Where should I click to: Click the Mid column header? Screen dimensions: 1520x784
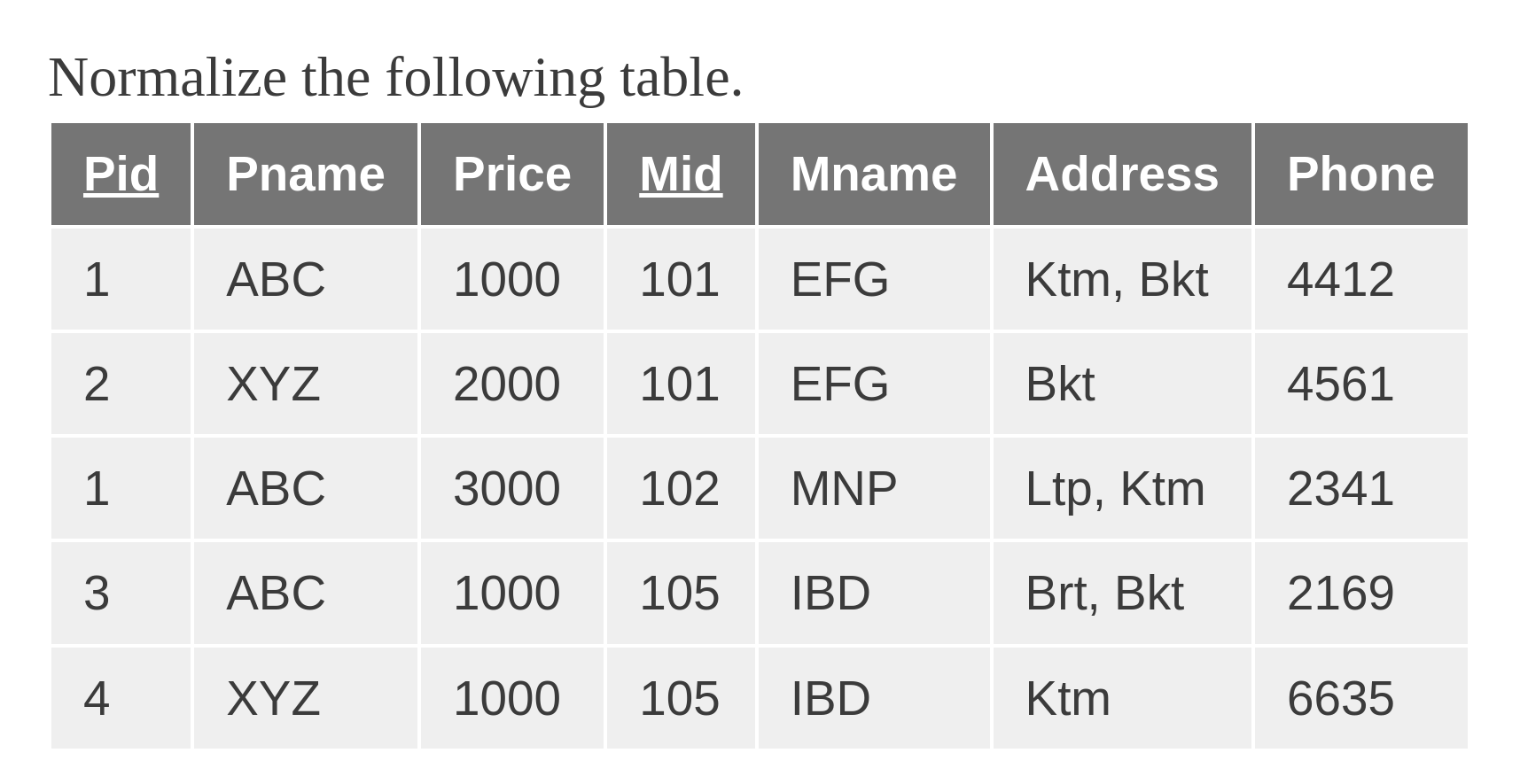pyautogui.click(x=681, y=174)
